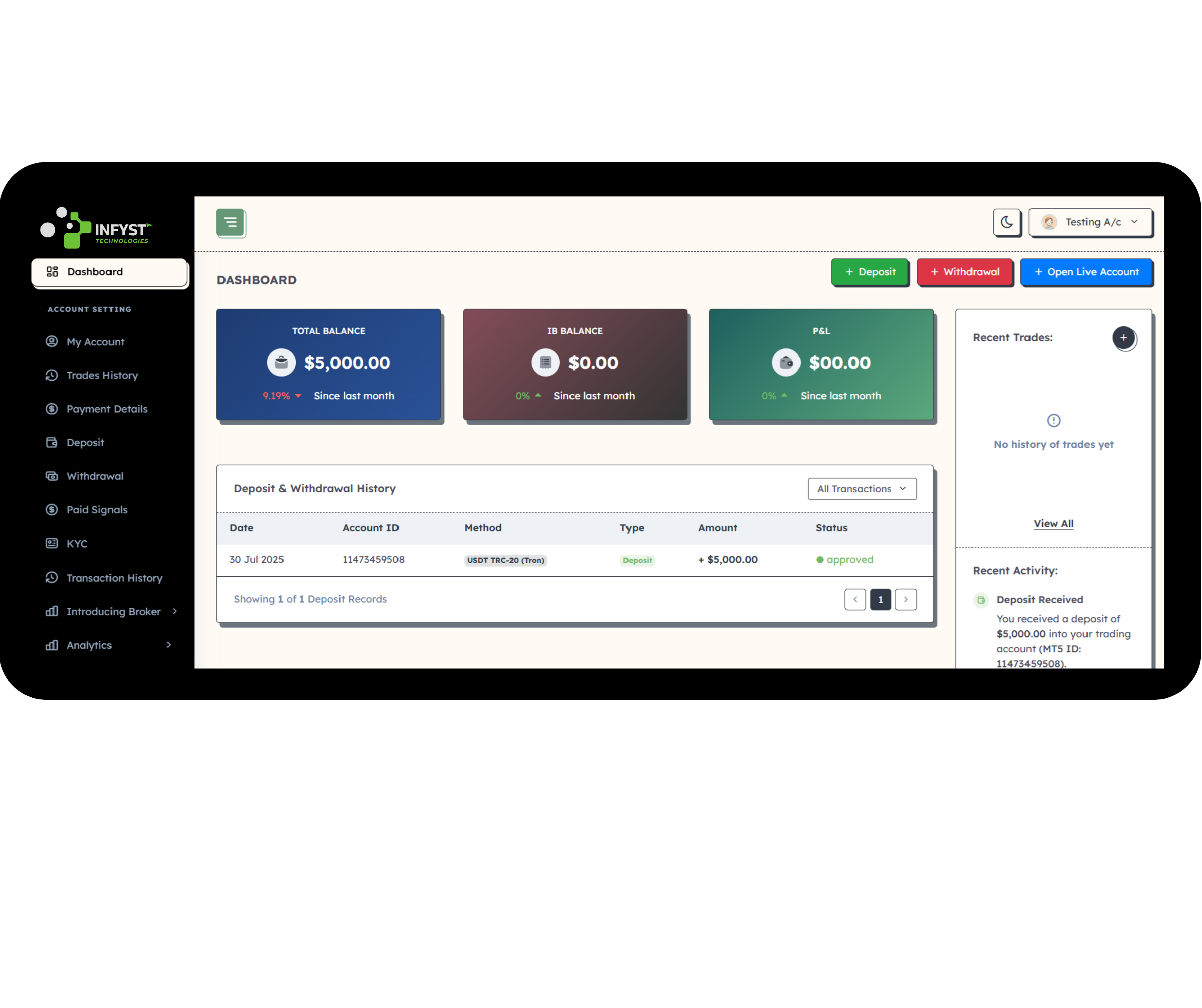Viewport: 1202px width, 1008px height.
Task: Toggle dark mode with the moon icon
Action: coord(1007,222)
